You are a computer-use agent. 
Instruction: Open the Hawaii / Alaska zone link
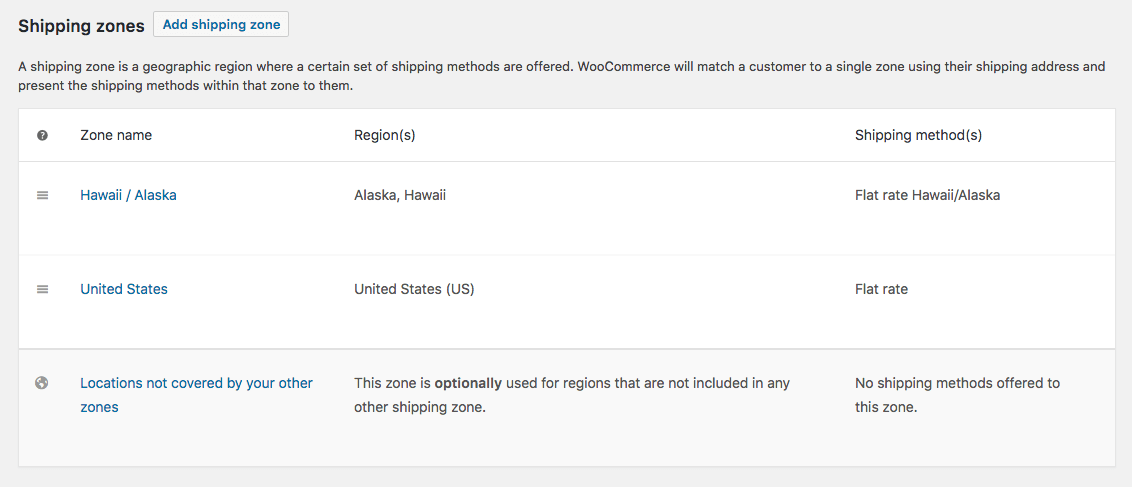pyautogui.click(x=129, y=195)
